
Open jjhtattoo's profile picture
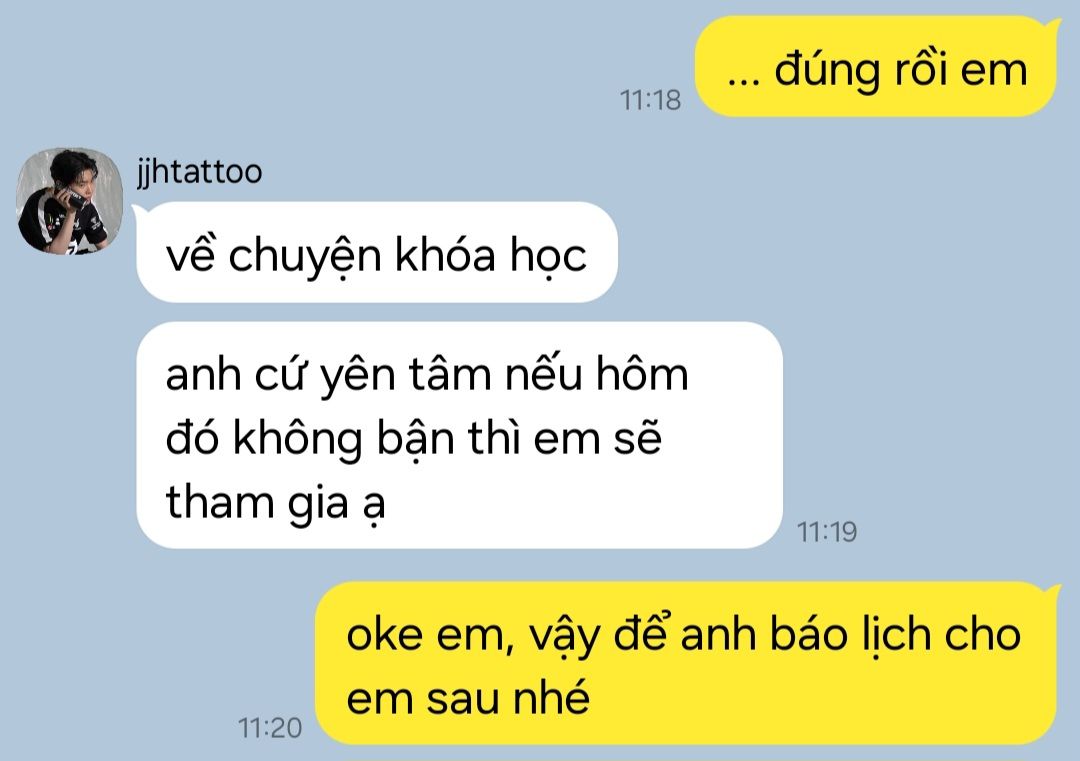point(69,201)
